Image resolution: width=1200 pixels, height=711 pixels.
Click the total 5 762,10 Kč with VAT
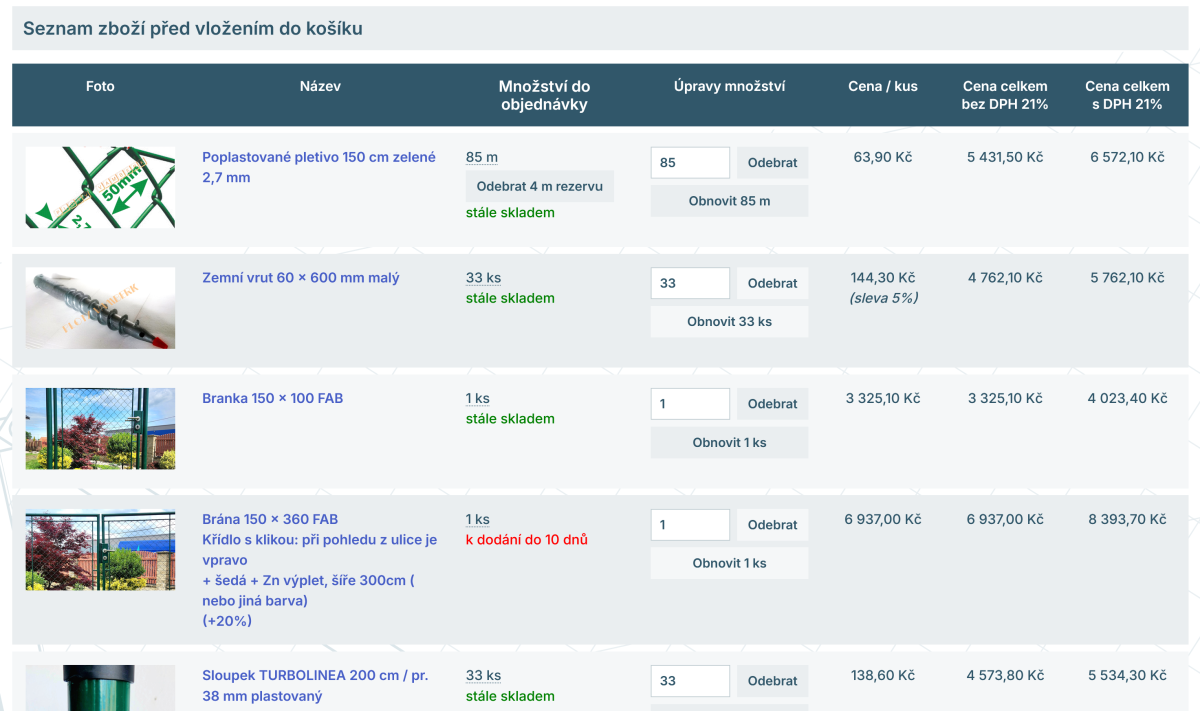click(x=1128, y=277)
